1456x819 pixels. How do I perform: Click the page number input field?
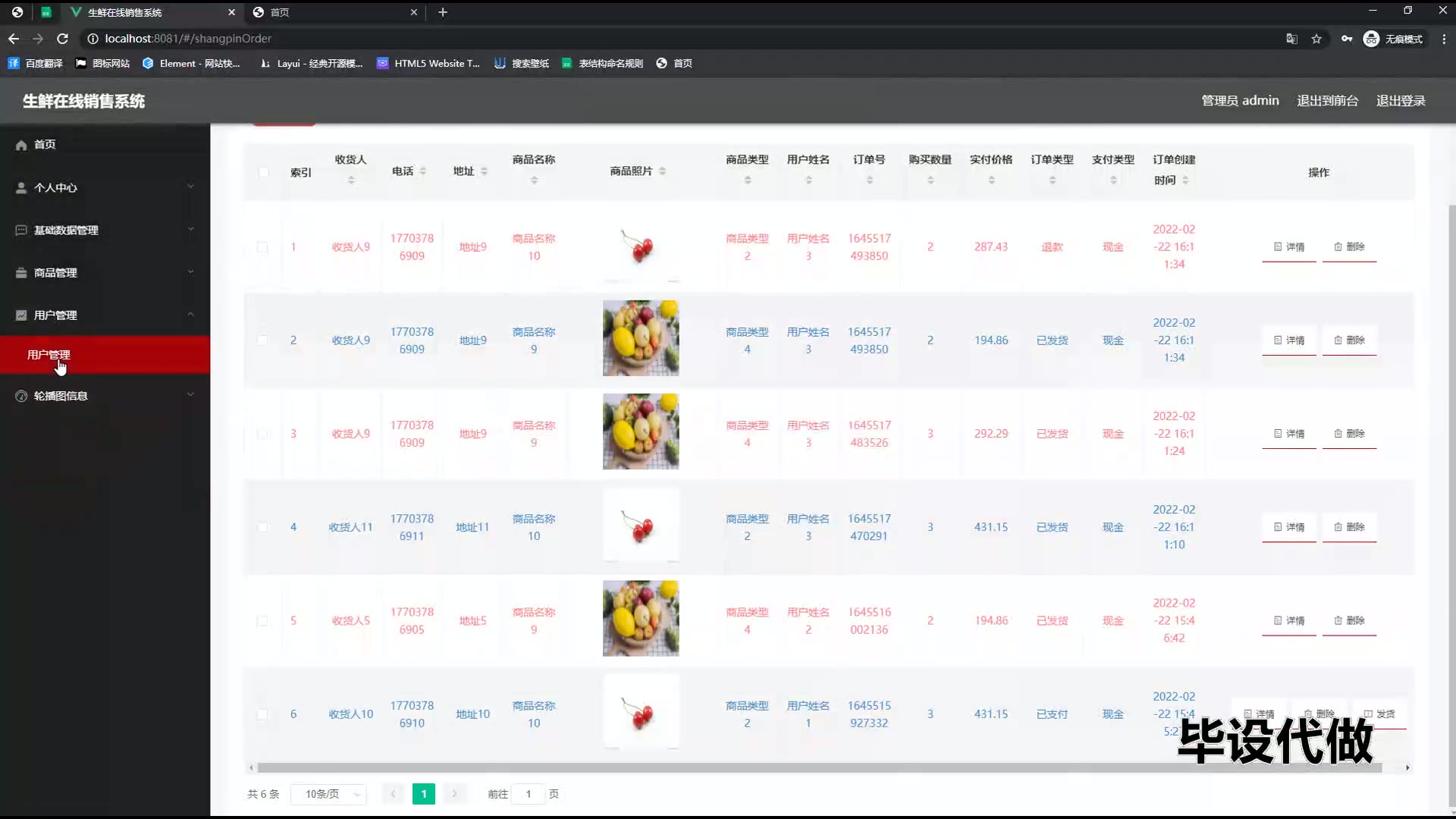coord(529,794)
